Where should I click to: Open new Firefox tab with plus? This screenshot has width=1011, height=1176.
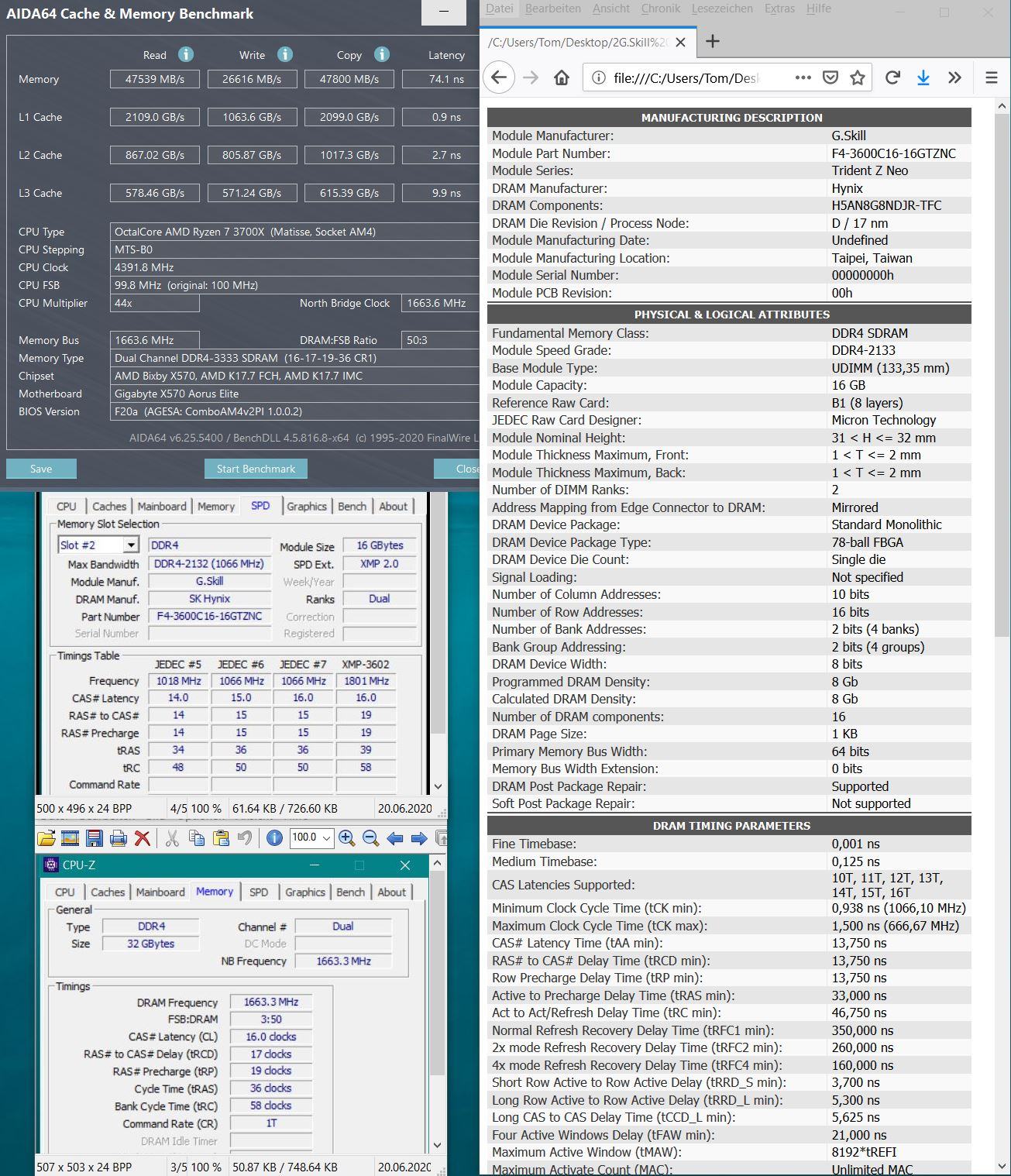pyautogui.click(x=713, y=42)
